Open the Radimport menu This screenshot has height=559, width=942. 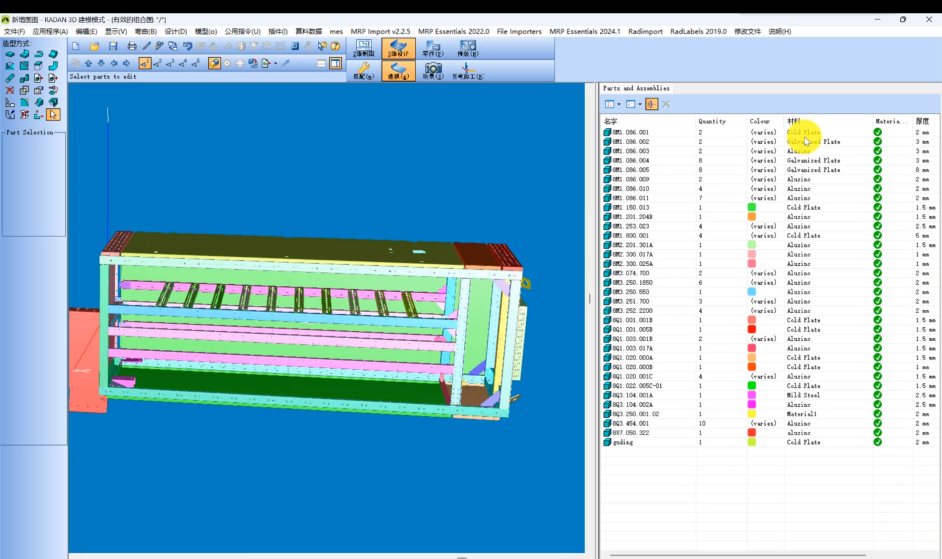point(645,31)
